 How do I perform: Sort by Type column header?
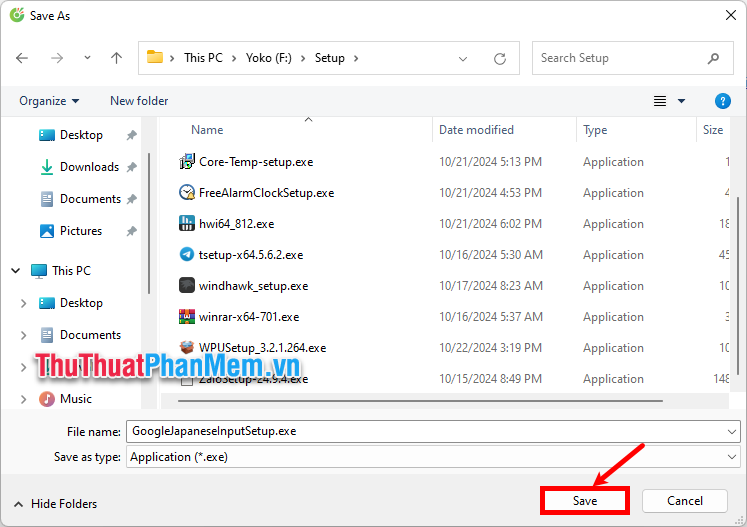[595, 130]
